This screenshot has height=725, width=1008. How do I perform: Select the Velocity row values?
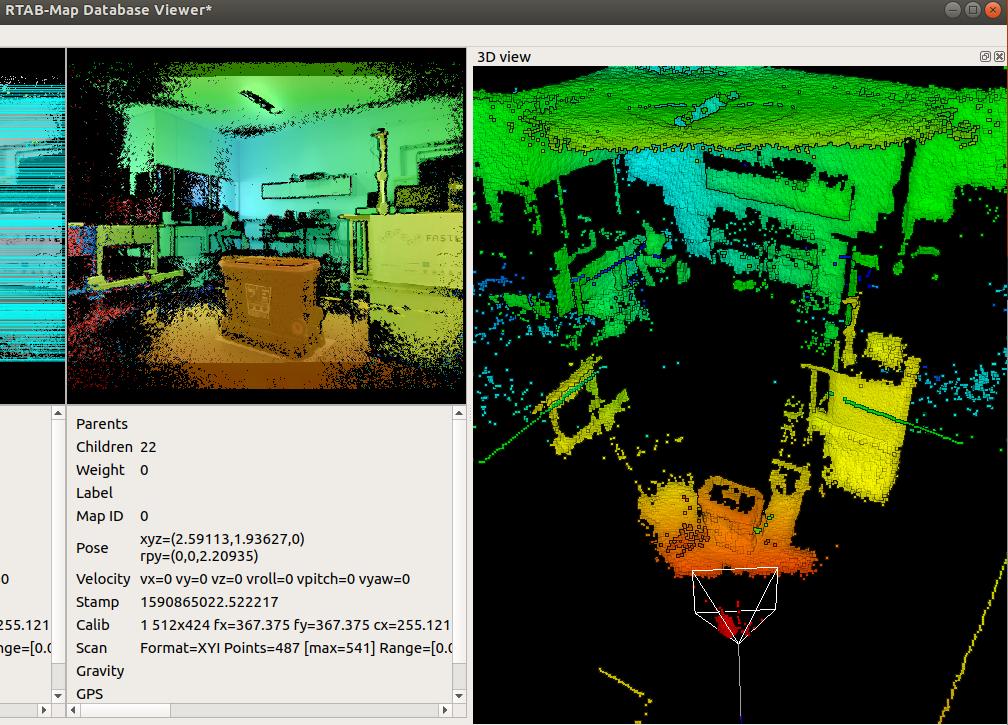(x=275, y=579)
